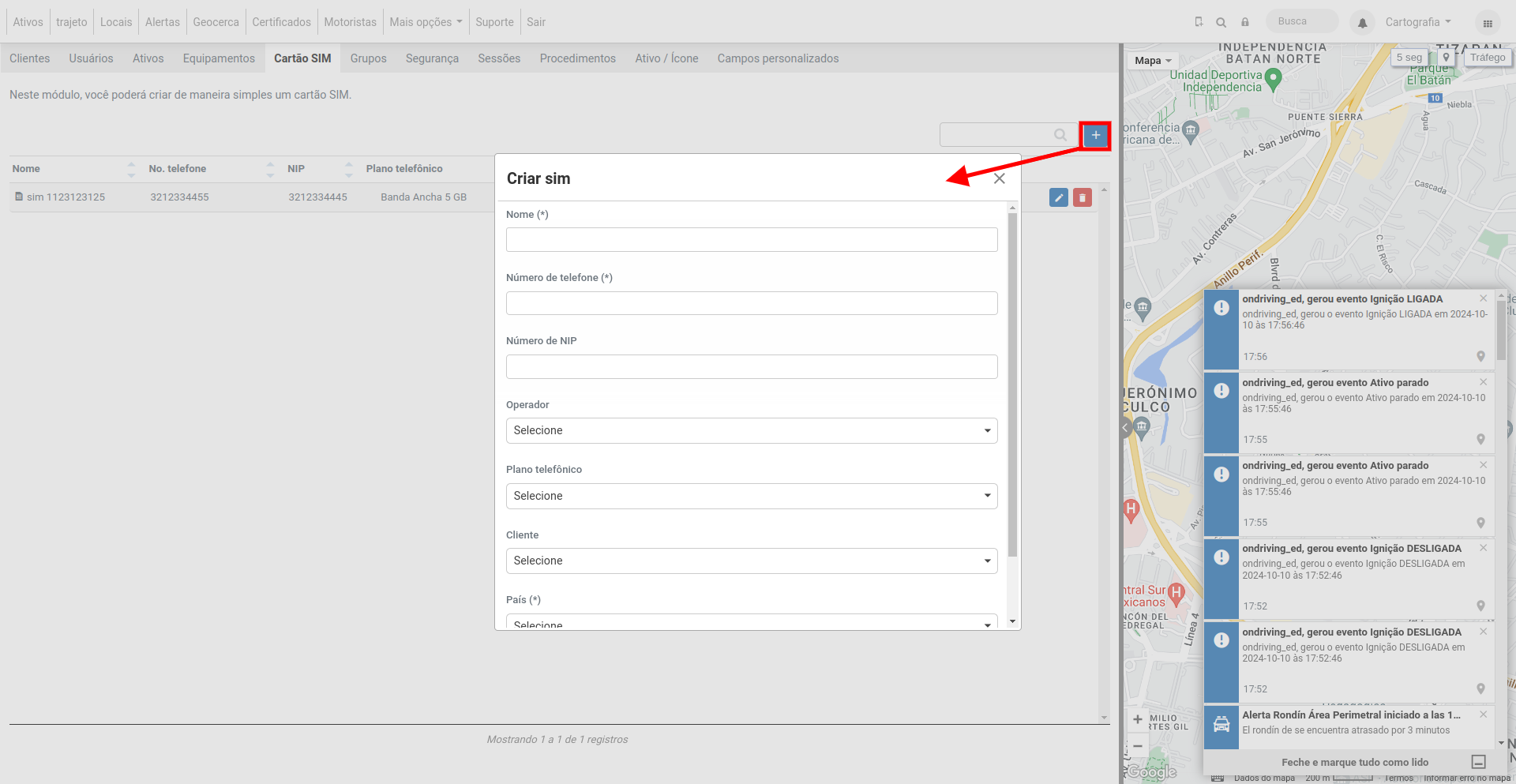Focus the Nome (*) input field
The width and height of the screenshot is (1516, 784).
click(x=752, y=240)
